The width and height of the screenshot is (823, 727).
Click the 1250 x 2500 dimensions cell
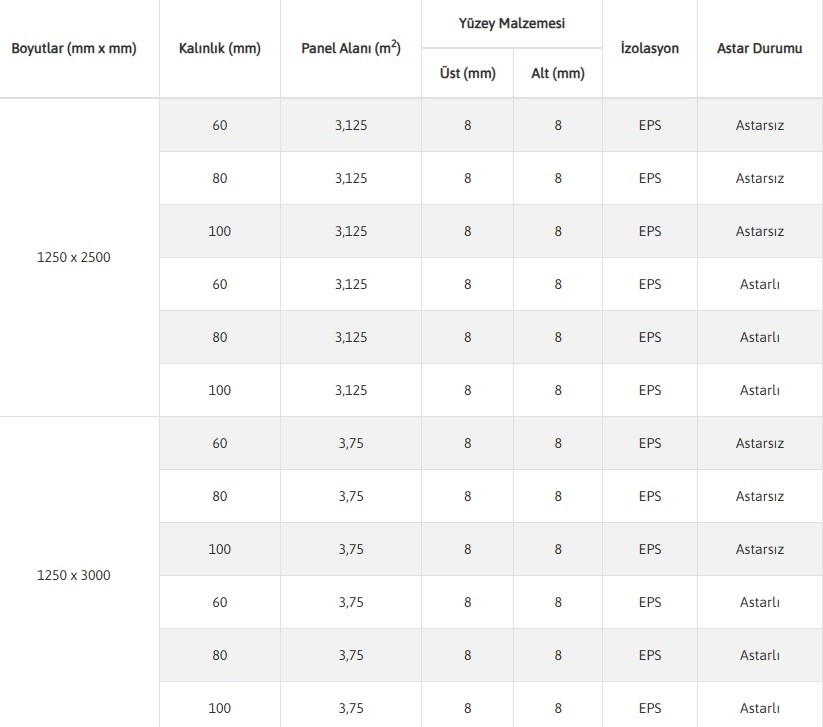(73, 257)
